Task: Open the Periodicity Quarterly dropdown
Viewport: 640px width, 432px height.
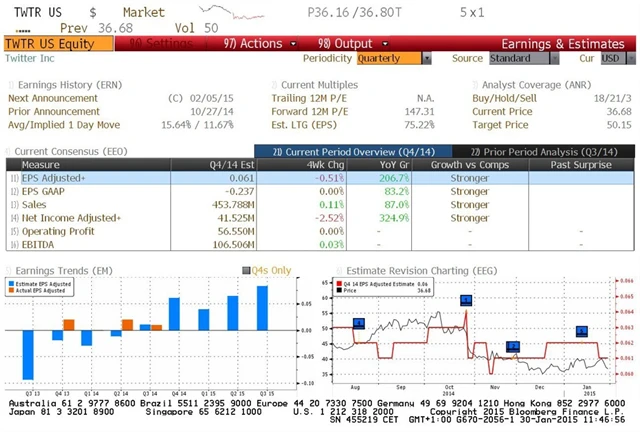Action: click(389, 58)
